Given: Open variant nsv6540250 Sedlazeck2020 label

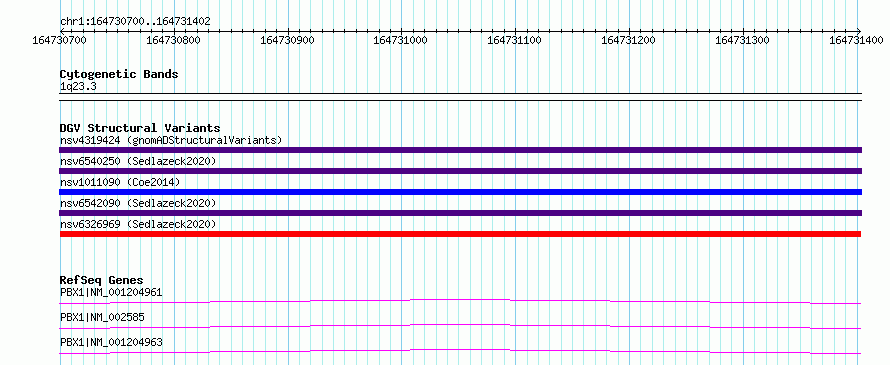Looking at the screenshot, I should click(138, 161).
